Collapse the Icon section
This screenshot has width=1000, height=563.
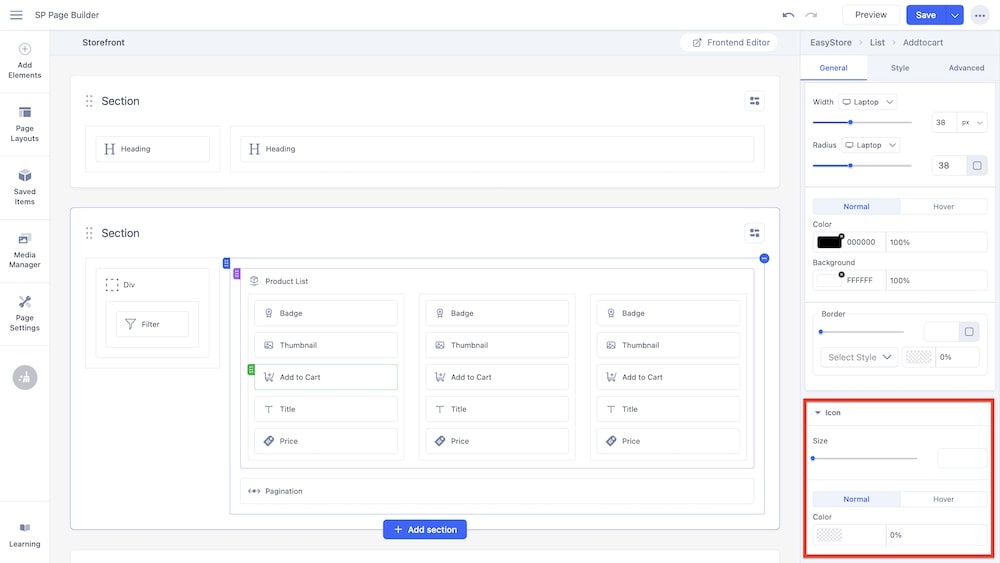tap(818, 412)
